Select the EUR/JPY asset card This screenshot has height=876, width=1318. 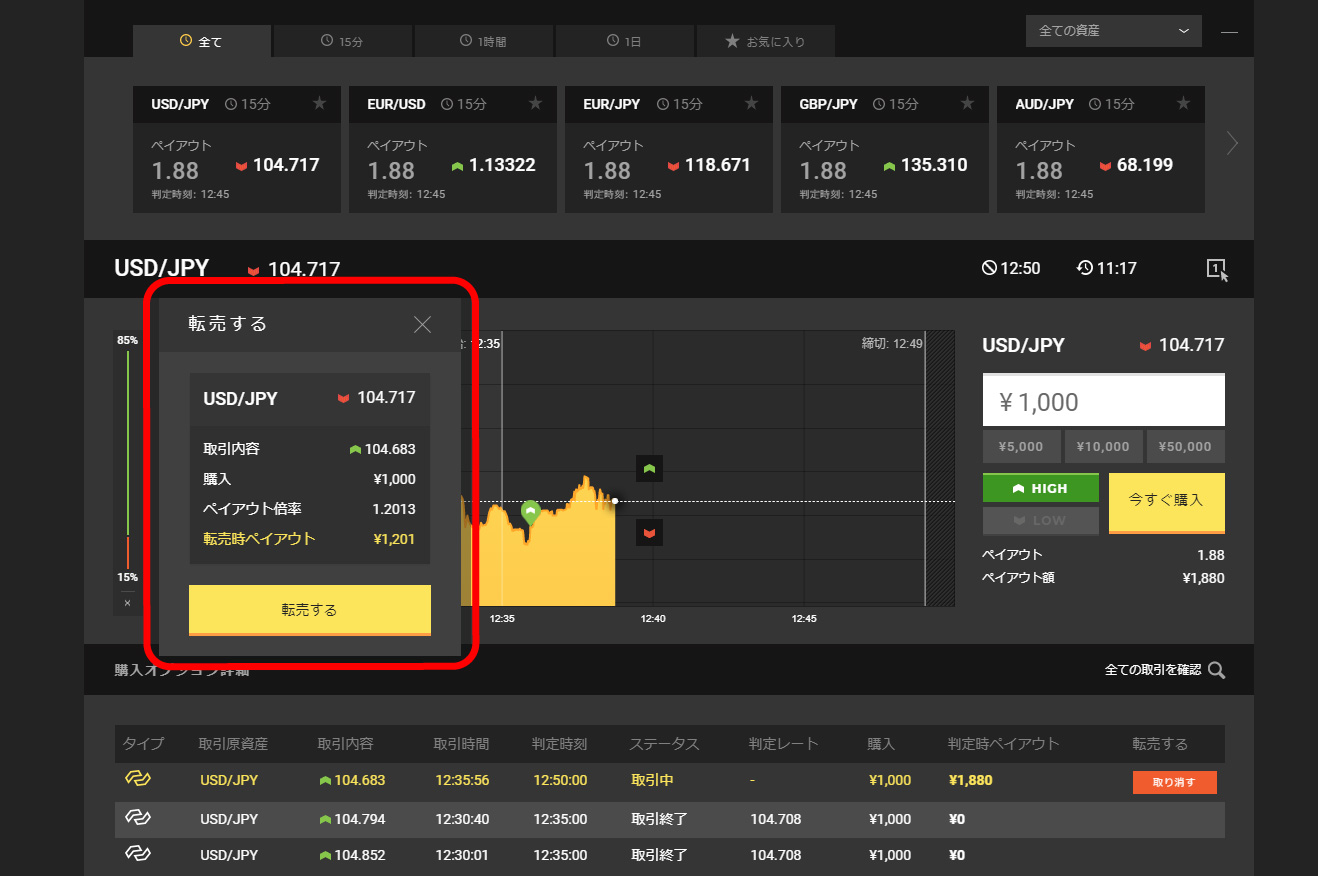coord(669,149)
